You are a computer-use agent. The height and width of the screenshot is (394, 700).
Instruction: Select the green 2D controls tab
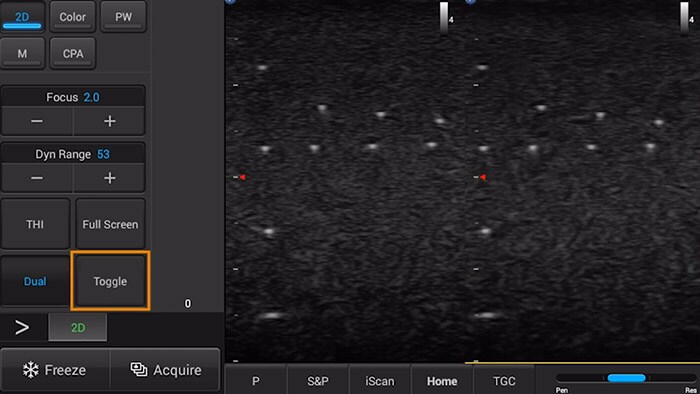pyautogui.click(x=78, y=328)
